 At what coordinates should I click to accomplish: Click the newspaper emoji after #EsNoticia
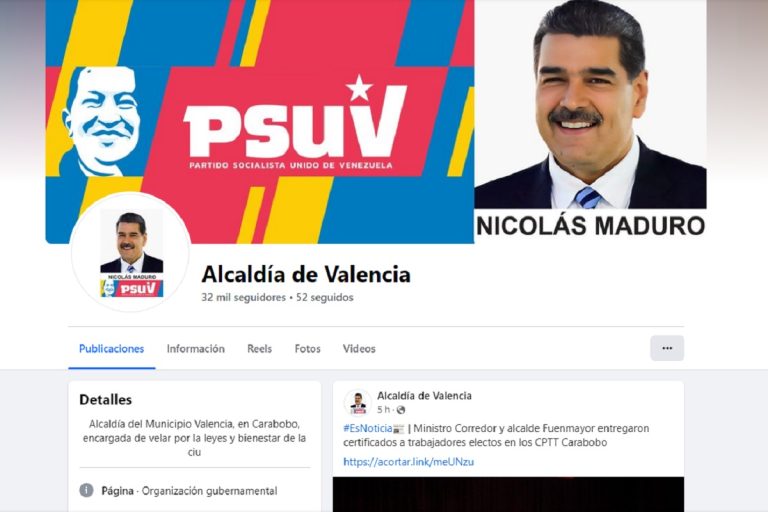[x=399, y=429]
